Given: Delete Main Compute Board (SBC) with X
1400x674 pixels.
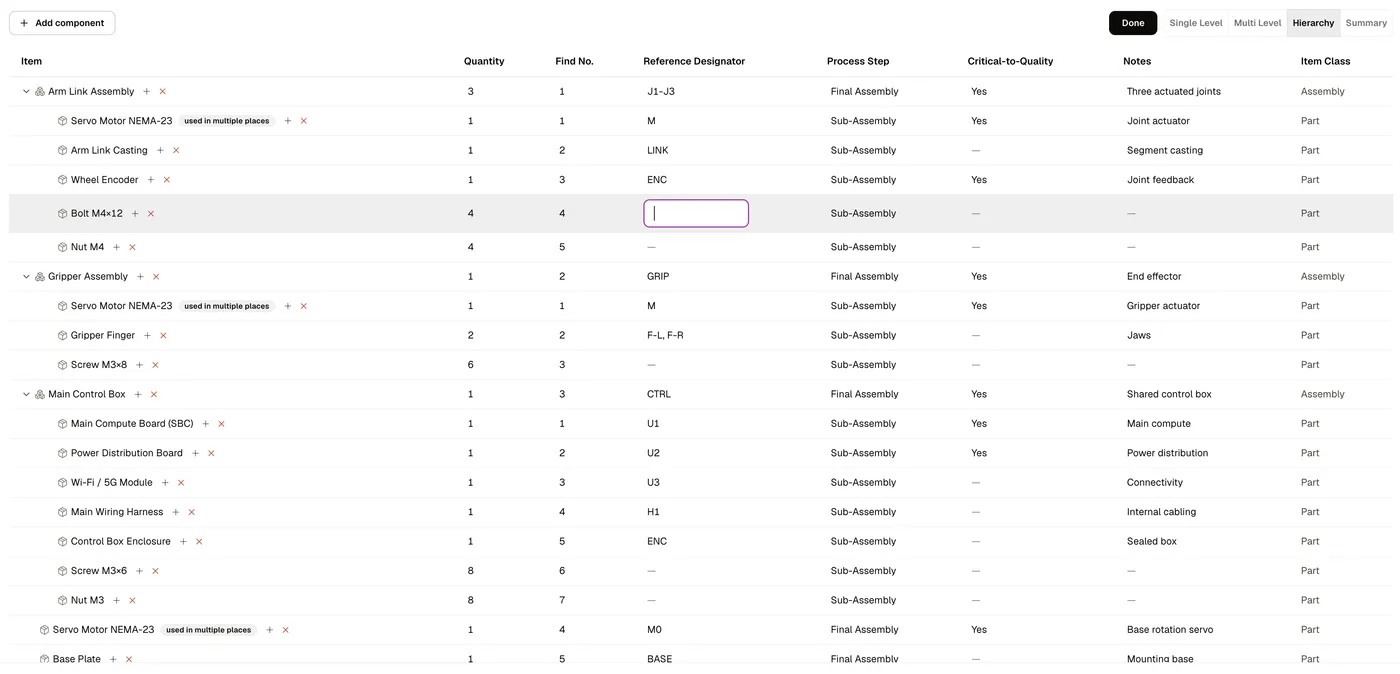Looking at the screenshot, I should [221, 423].
